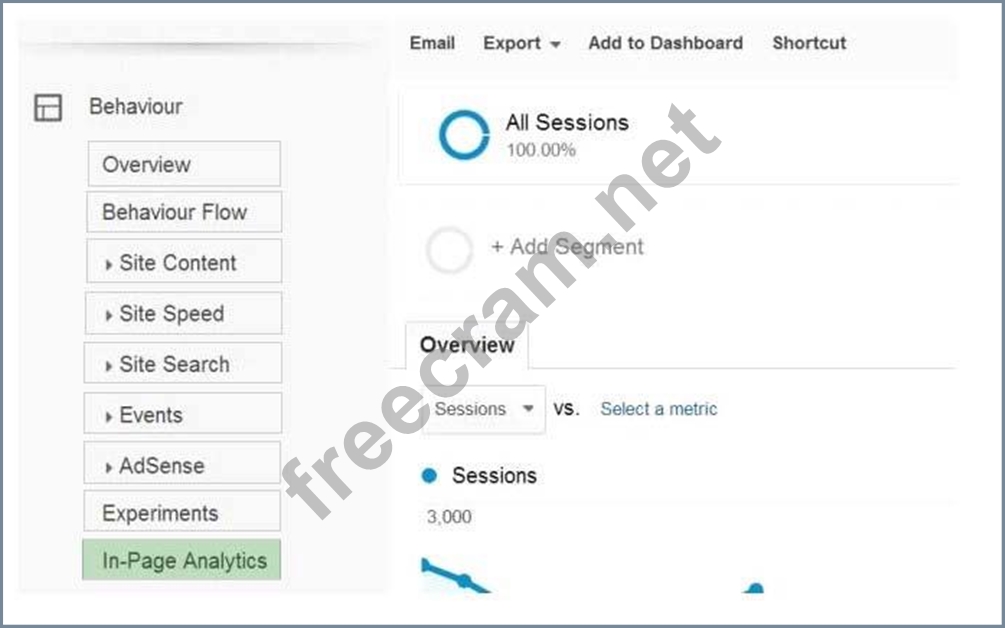Screen dimensions: 1005x628
Task: Open the Export dropdown
Action: pyautogui.click(x=522, y=43)
